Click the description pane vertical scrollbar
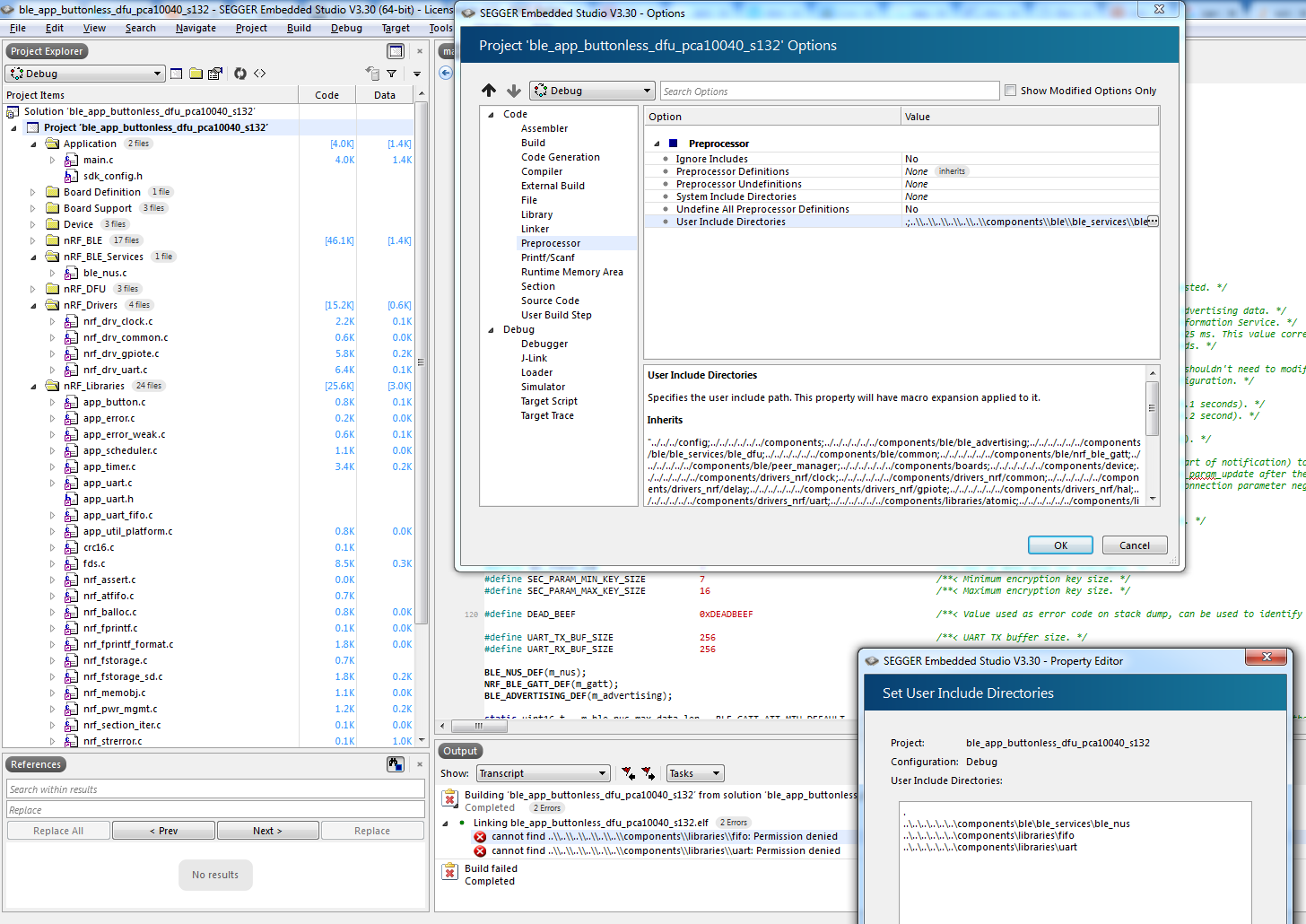This screenshot has height=924, width=1306. point(1153,436)
